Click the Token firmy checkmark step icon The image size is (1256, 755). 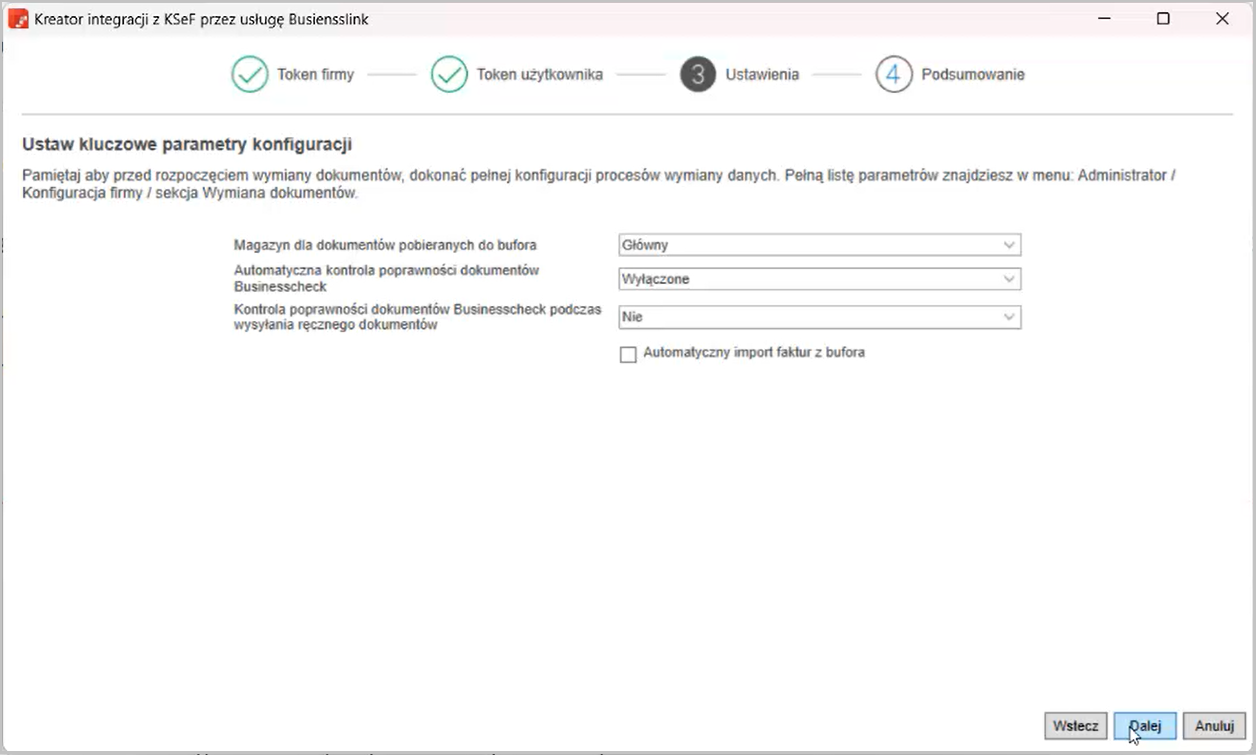[250, 75]
